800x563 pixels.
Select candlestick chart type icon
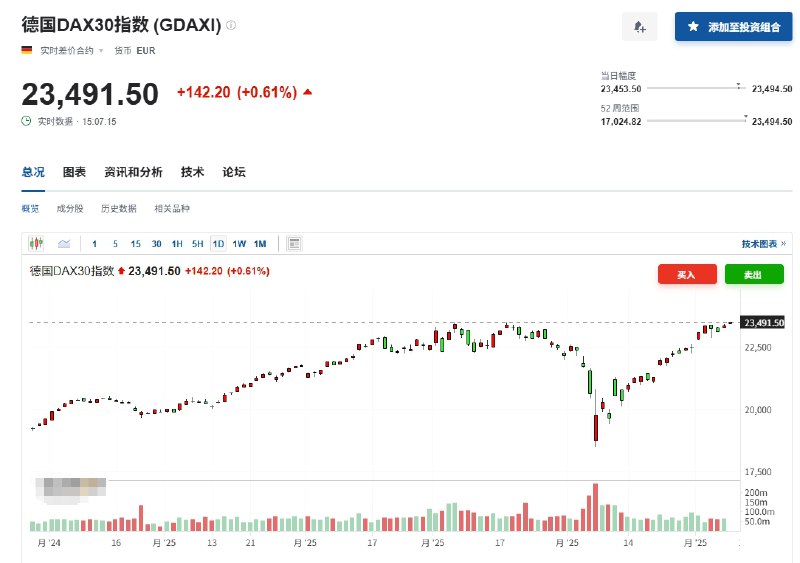(x=36, y=243)
